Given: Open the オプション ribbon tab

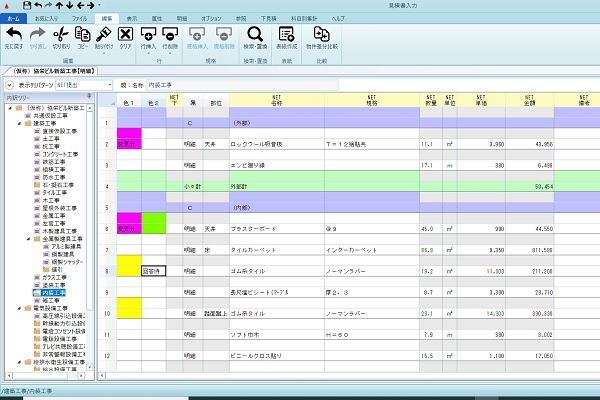Looking at the screenshot, I should [x=211, y=18].
